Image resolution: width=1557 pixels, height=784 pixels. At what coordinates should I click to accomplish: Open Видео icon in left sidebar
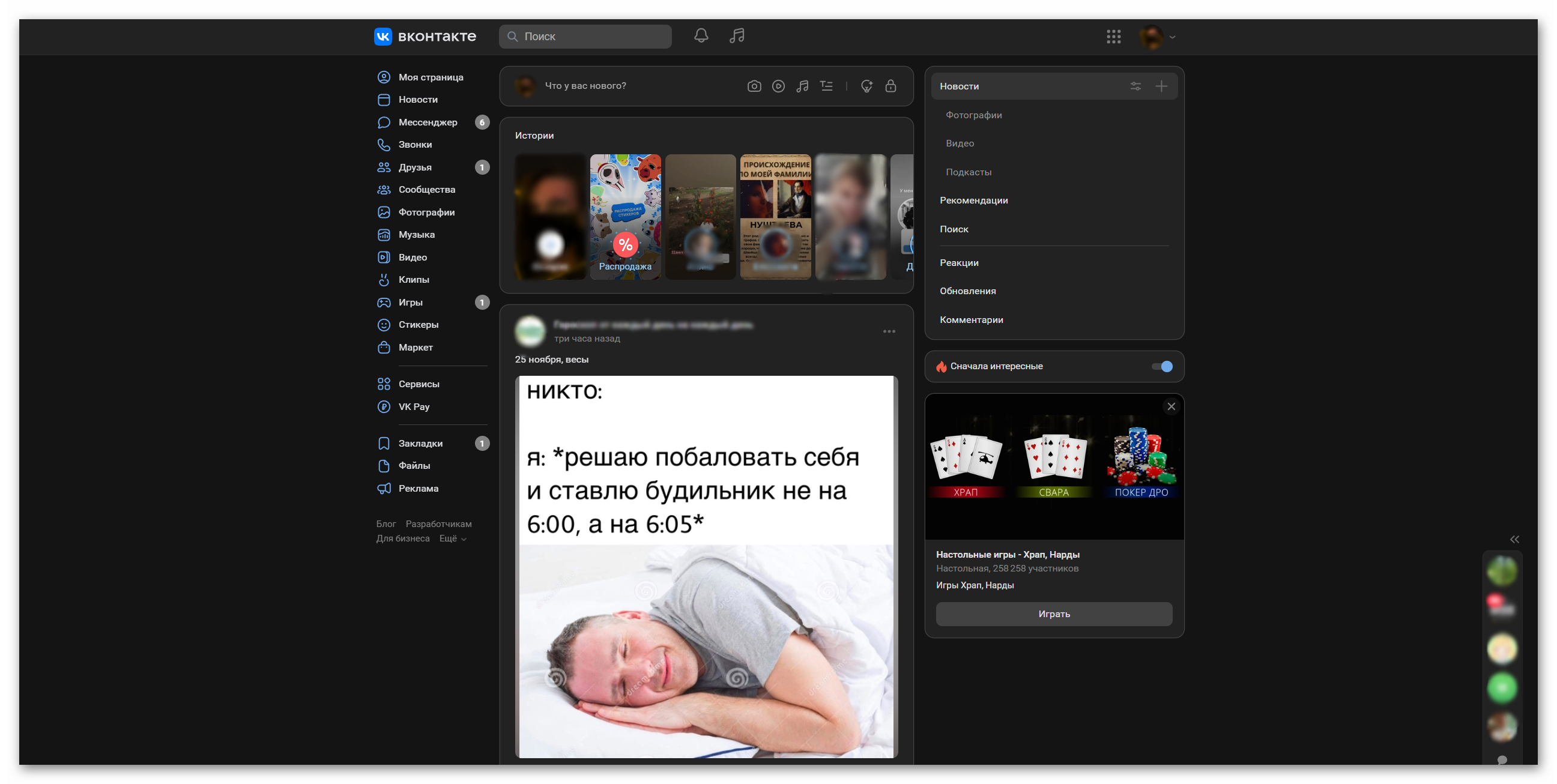pos(383,257)
